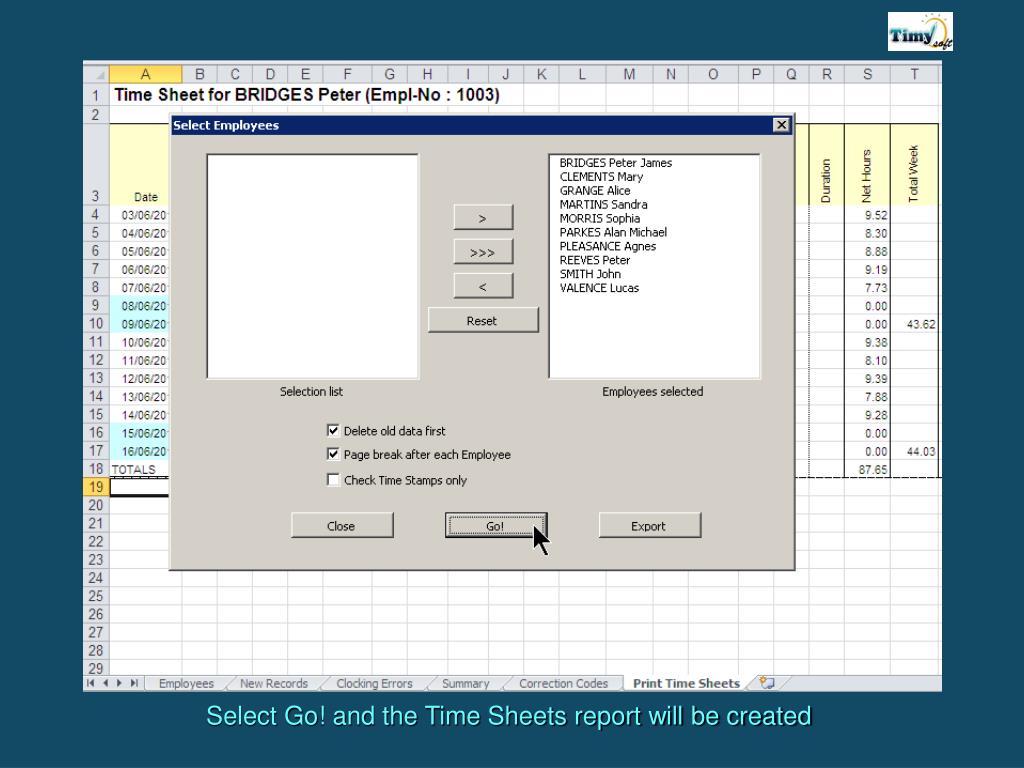Select GRANGE Alice in the selected list
This screenshot has width=1024, height=768.
click(x=595, y=191)
